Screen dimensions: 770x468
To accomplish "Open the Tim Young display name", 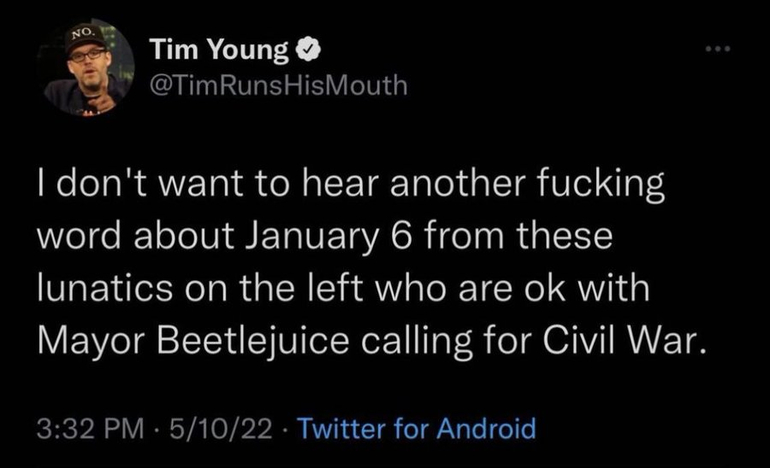I will click(x=219, y=49).
